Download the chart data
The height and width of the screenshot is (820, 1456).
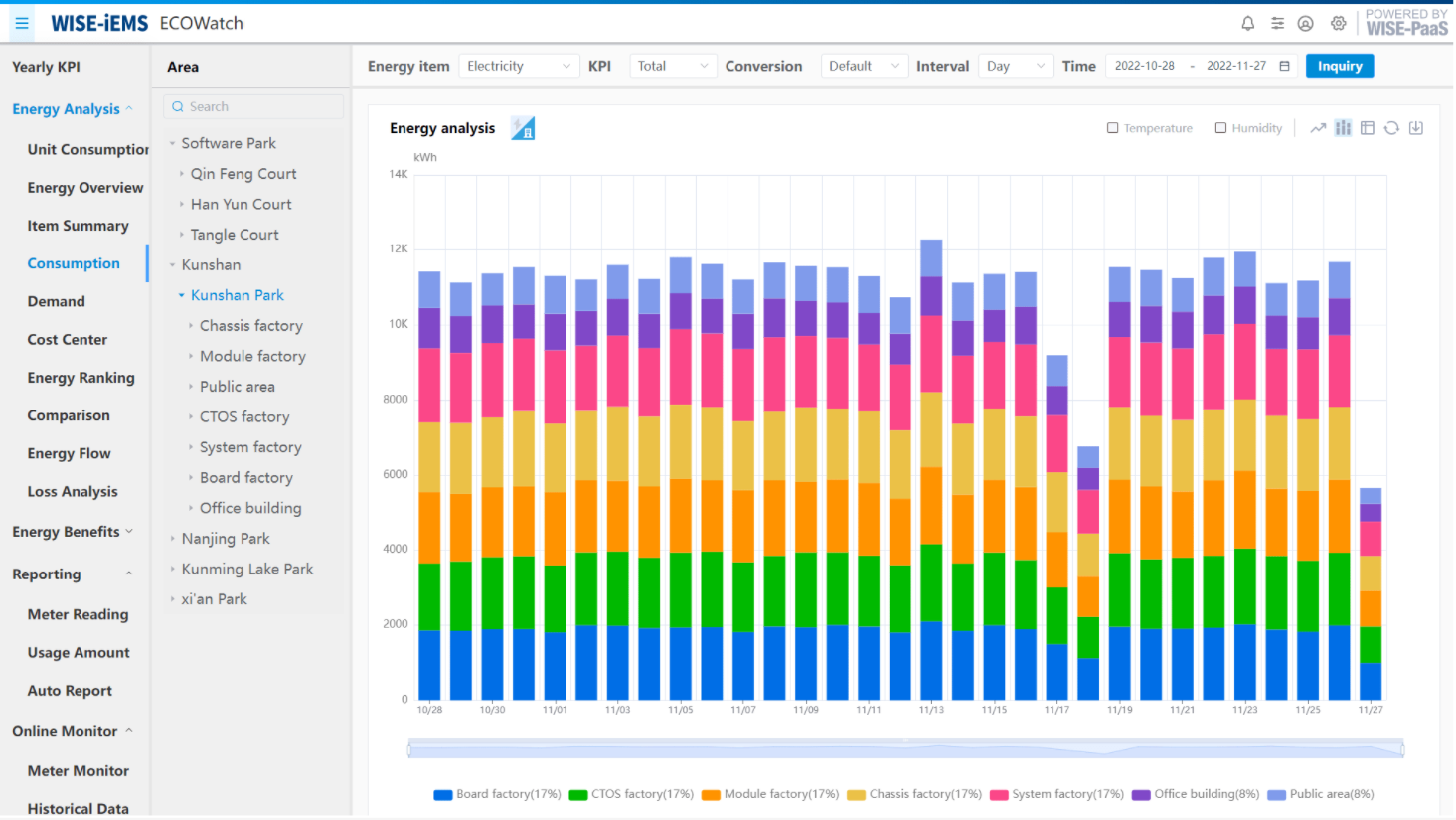tap(1416, 128)
